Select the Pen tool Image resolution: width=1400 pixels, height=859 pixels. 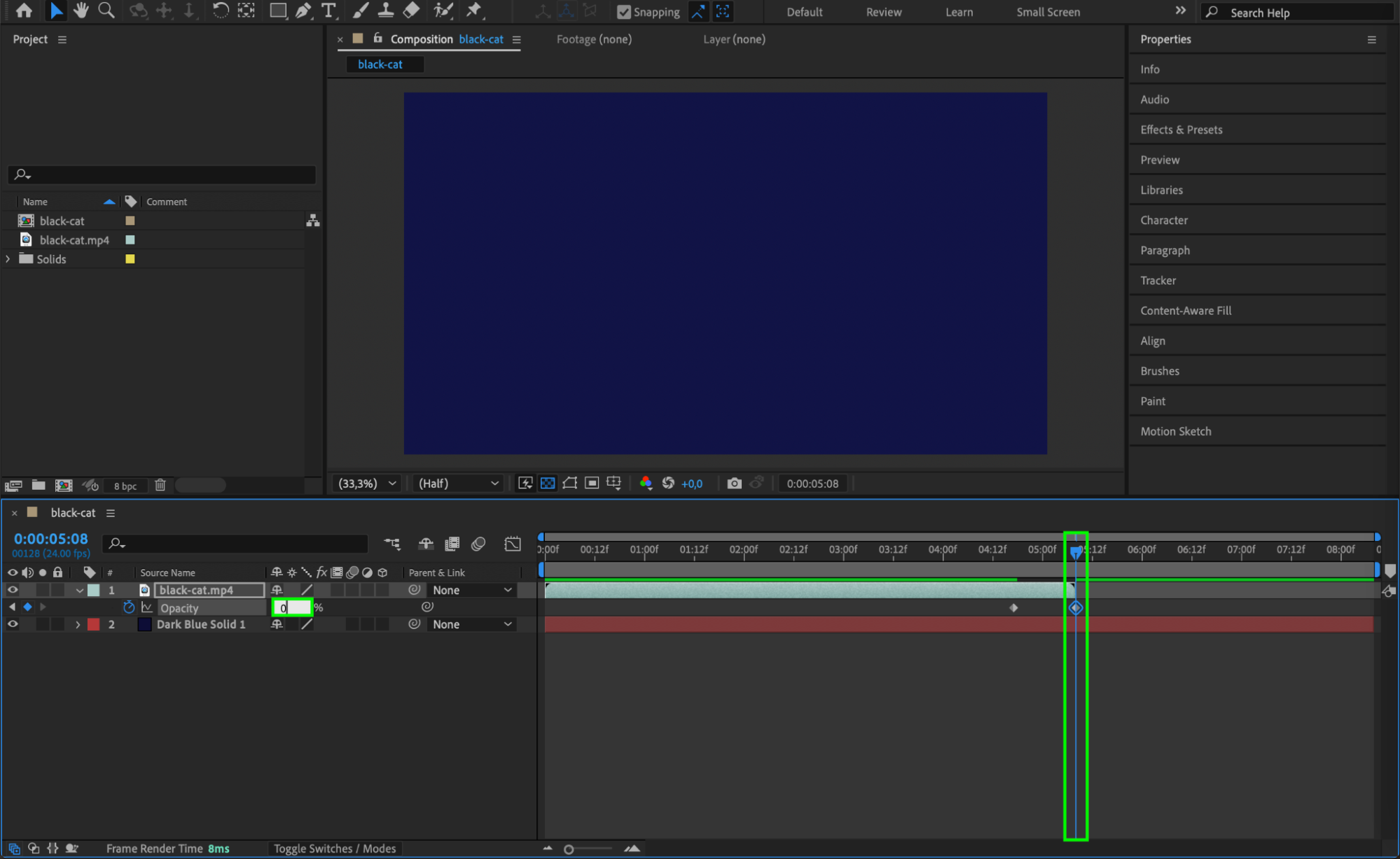pyautogui.click(x=303, y=11)
